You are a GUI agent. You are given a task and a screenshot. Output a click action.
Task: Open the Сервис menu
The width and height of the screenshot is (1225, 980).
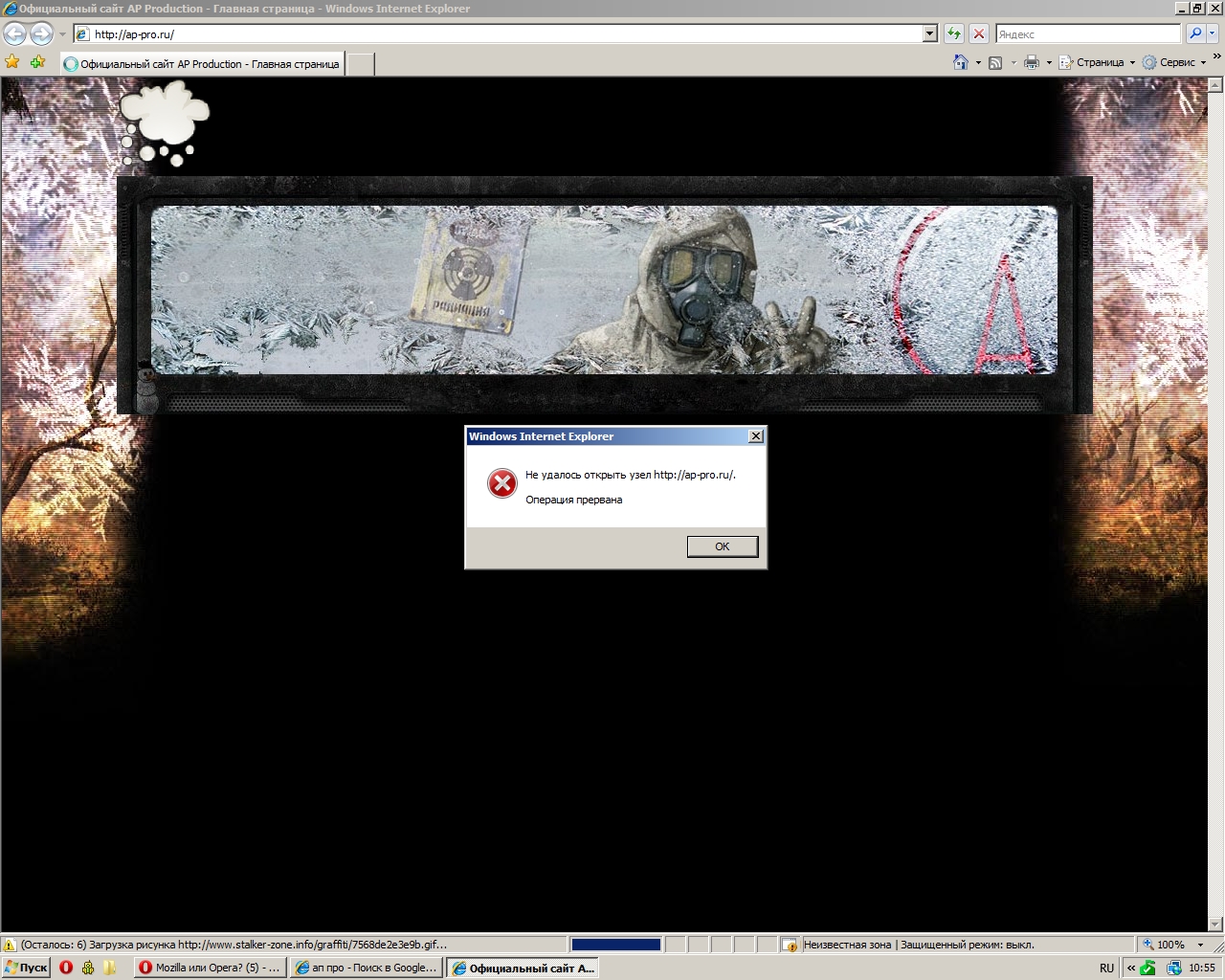click(x=1174, y=62)
